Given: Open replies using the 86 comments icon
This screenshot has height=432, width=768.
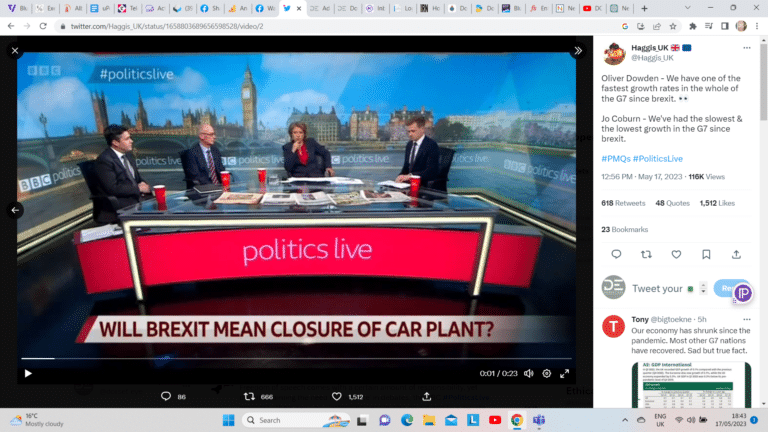Looking at the screenshot, I should (x=166, y=396).
